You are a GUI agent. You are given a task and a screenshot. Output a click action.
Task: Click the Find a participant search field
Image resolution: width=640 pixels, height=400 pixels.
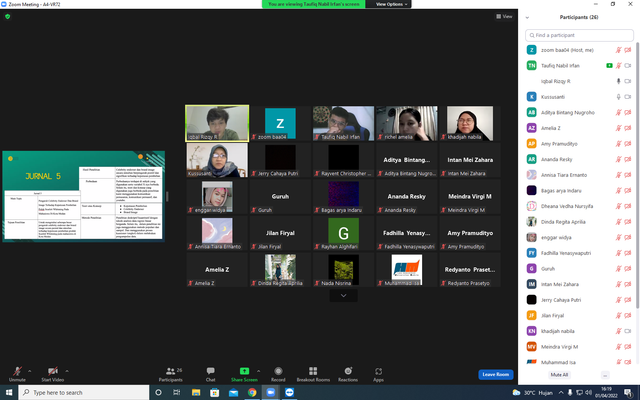(x=579, y=35)
